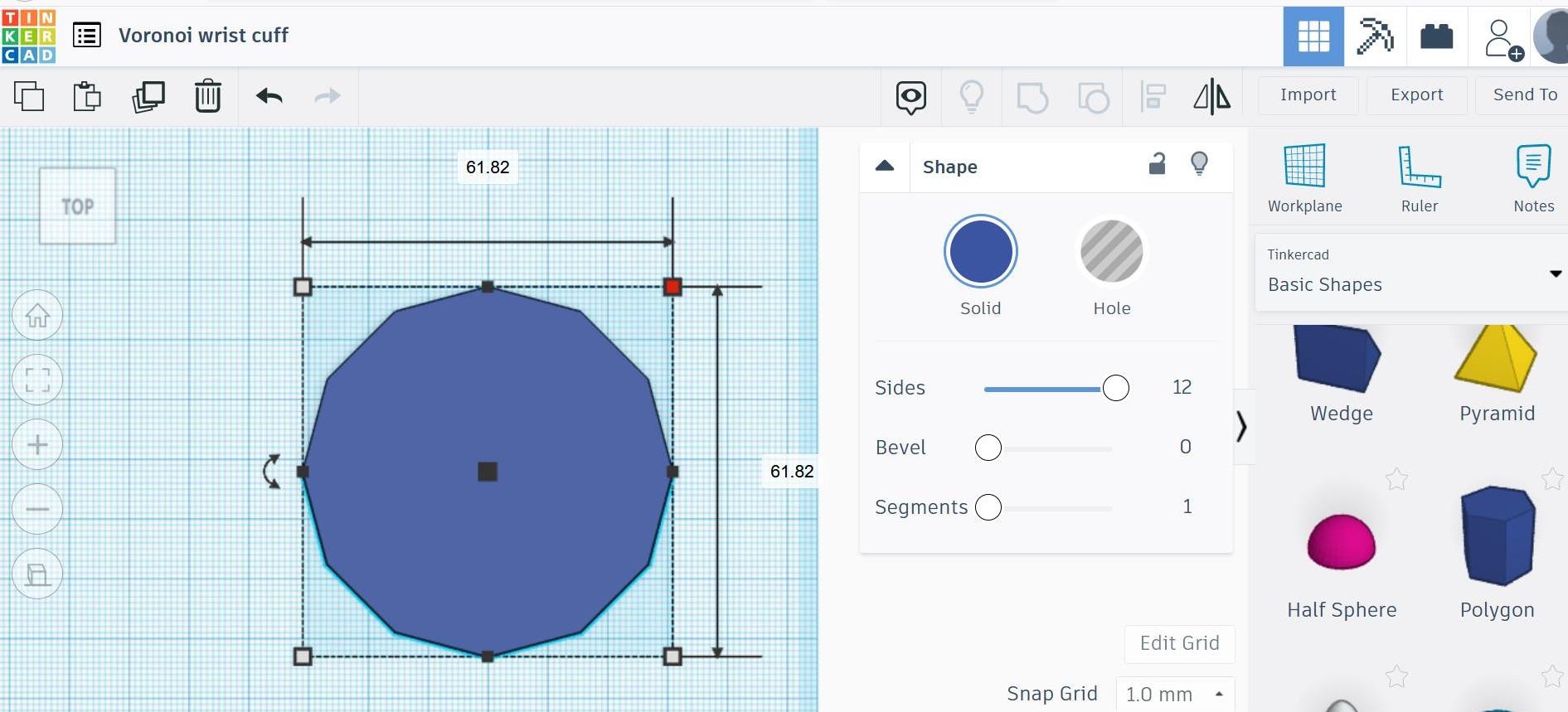1568x712 pixels.
Task: Hide the shape using panel lightbulb
Action: [x=1199, y=163]
